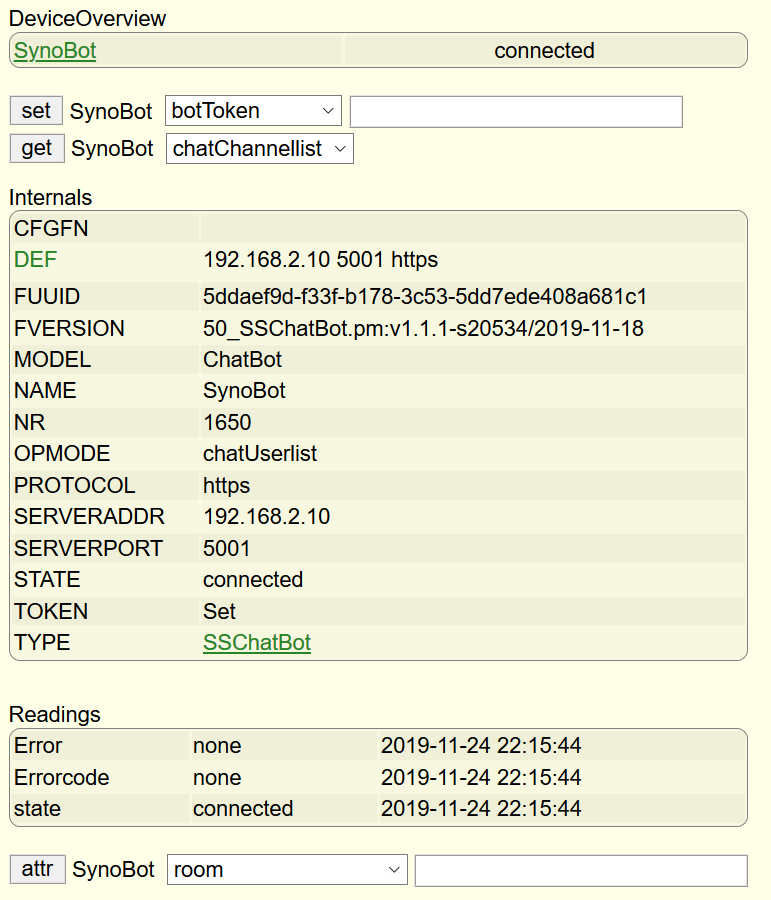Focus the set value input field
The image size is (771, 900).
tap(516, 111)
